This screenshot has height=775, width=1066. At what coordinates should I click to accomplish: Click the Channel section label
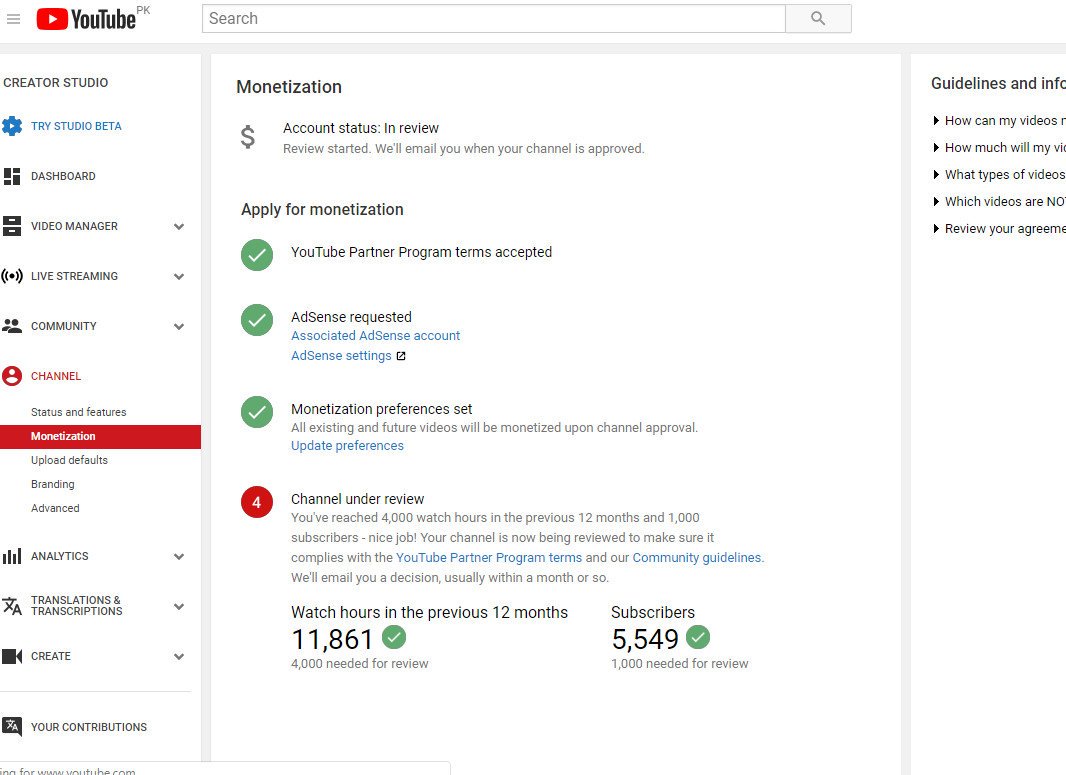tap(56, 376)
